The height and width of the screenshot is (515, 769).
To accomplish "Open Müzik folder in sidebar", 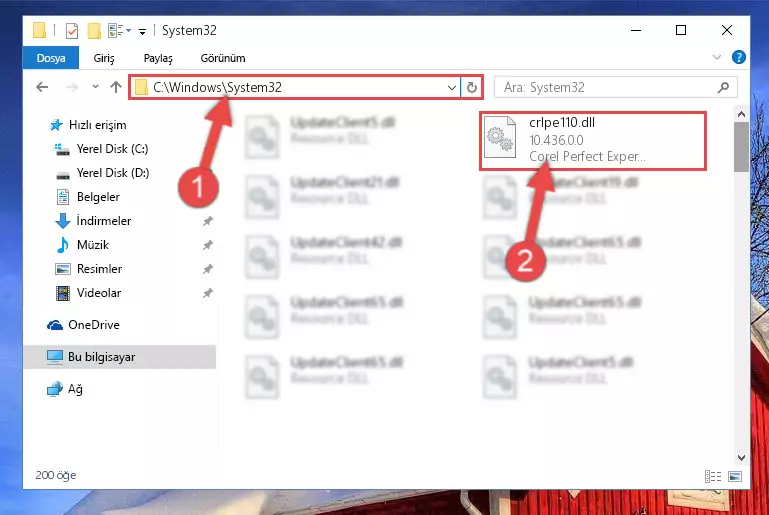I will tap(93, 245).
